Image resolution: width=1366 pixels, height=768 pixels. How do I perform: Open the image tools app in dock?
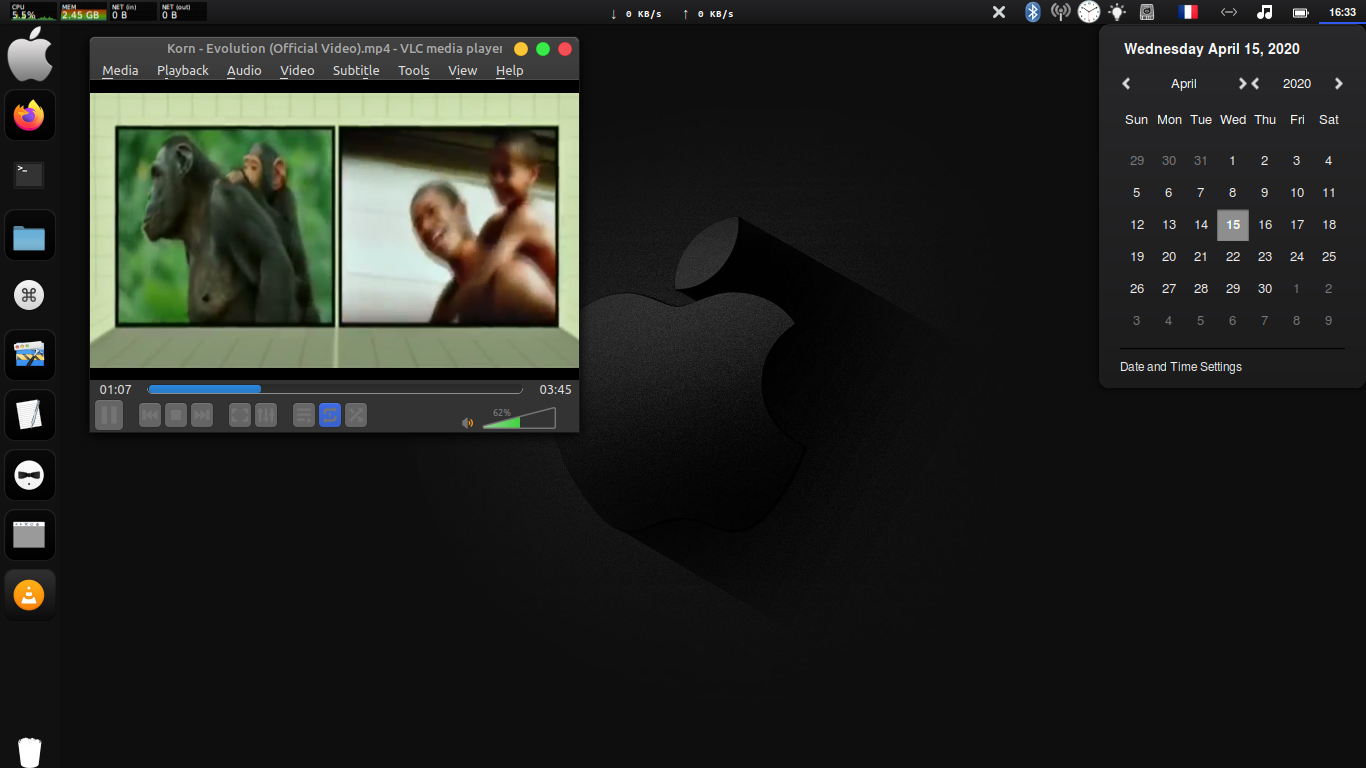[30, 355]
